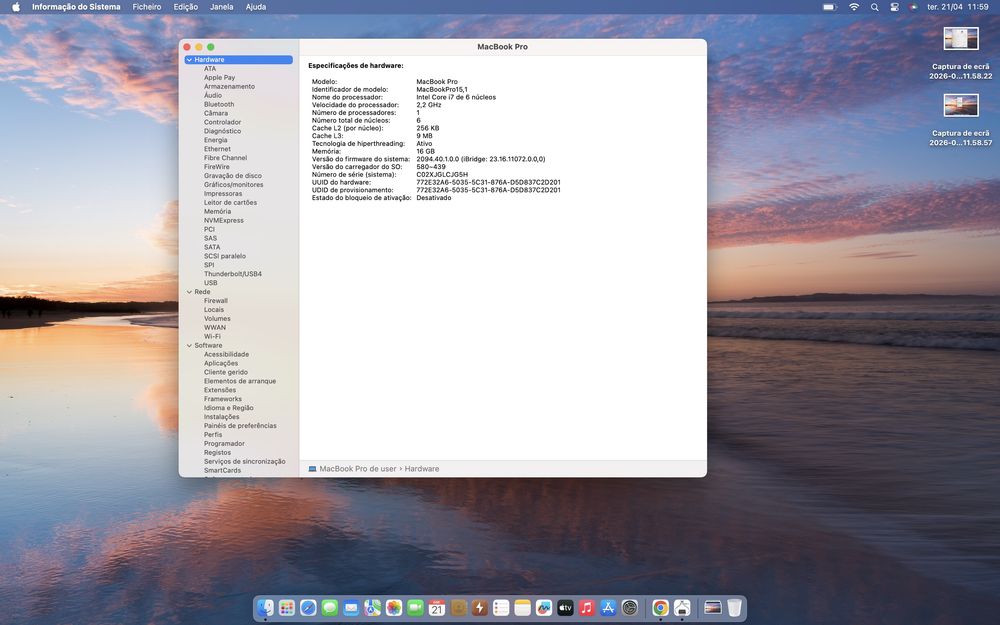
Task: Click MacBook Pro de user in path bar
Action: [x=358, y=469]
